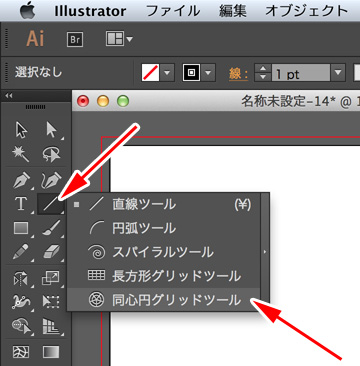The image size is (360, 366).
Task: Select the Pencil tool
Action: click(x=21, y=252)
